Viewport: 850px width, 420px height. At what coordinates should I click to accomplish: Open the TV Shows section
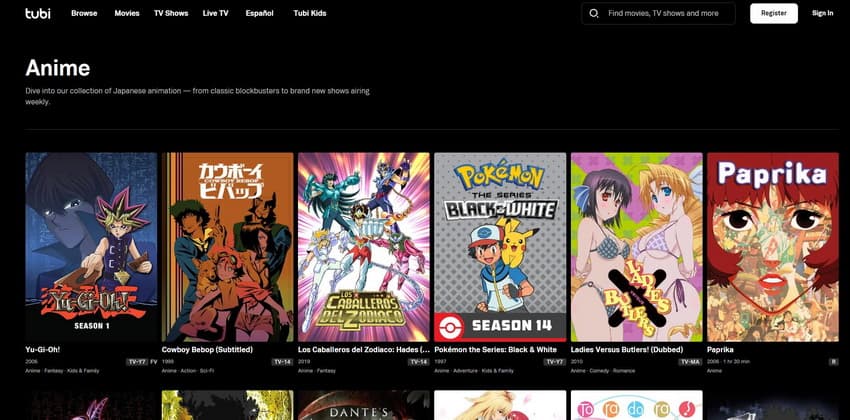pyautogui.click(x=171, y=13)
